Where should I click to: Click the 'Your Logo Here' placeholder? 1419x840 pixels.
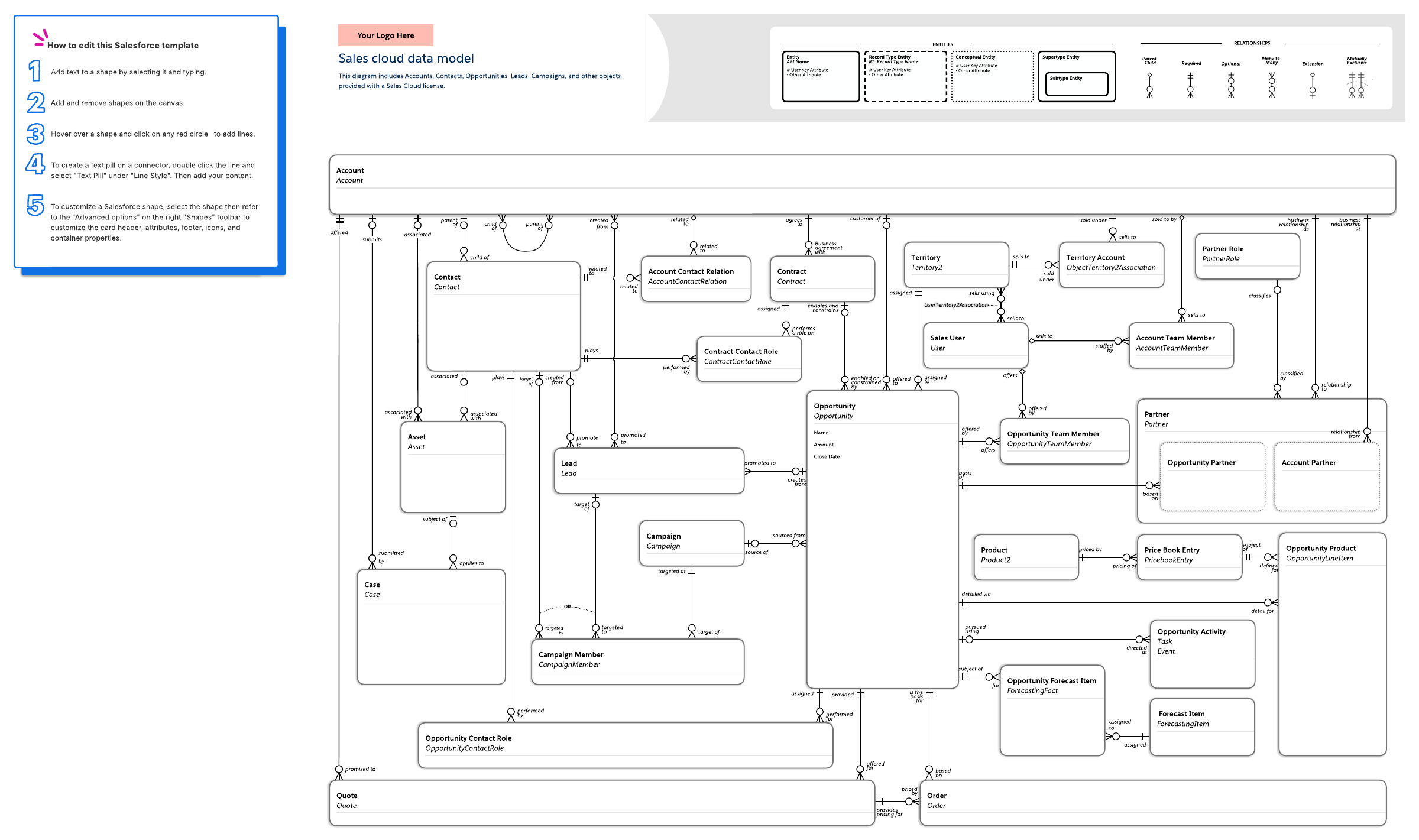point(385,35)
